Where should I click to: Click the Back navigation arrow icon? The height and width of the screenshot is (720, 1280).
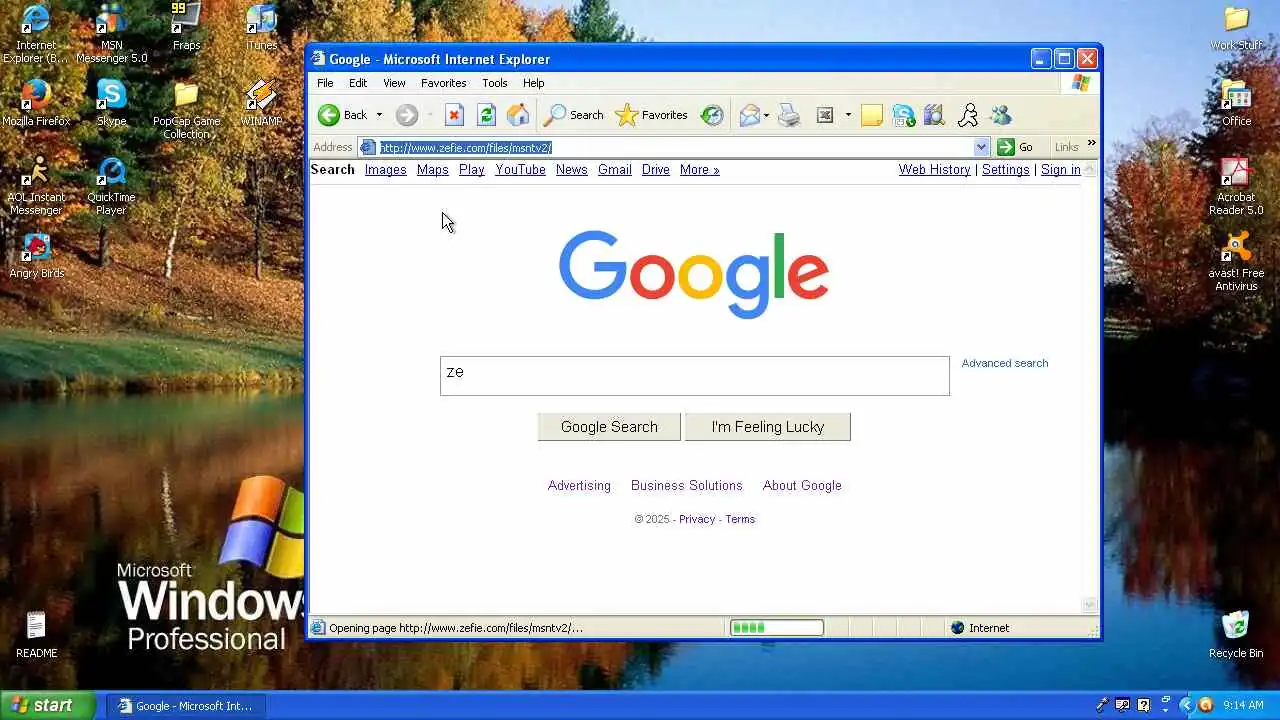(329, 115)
